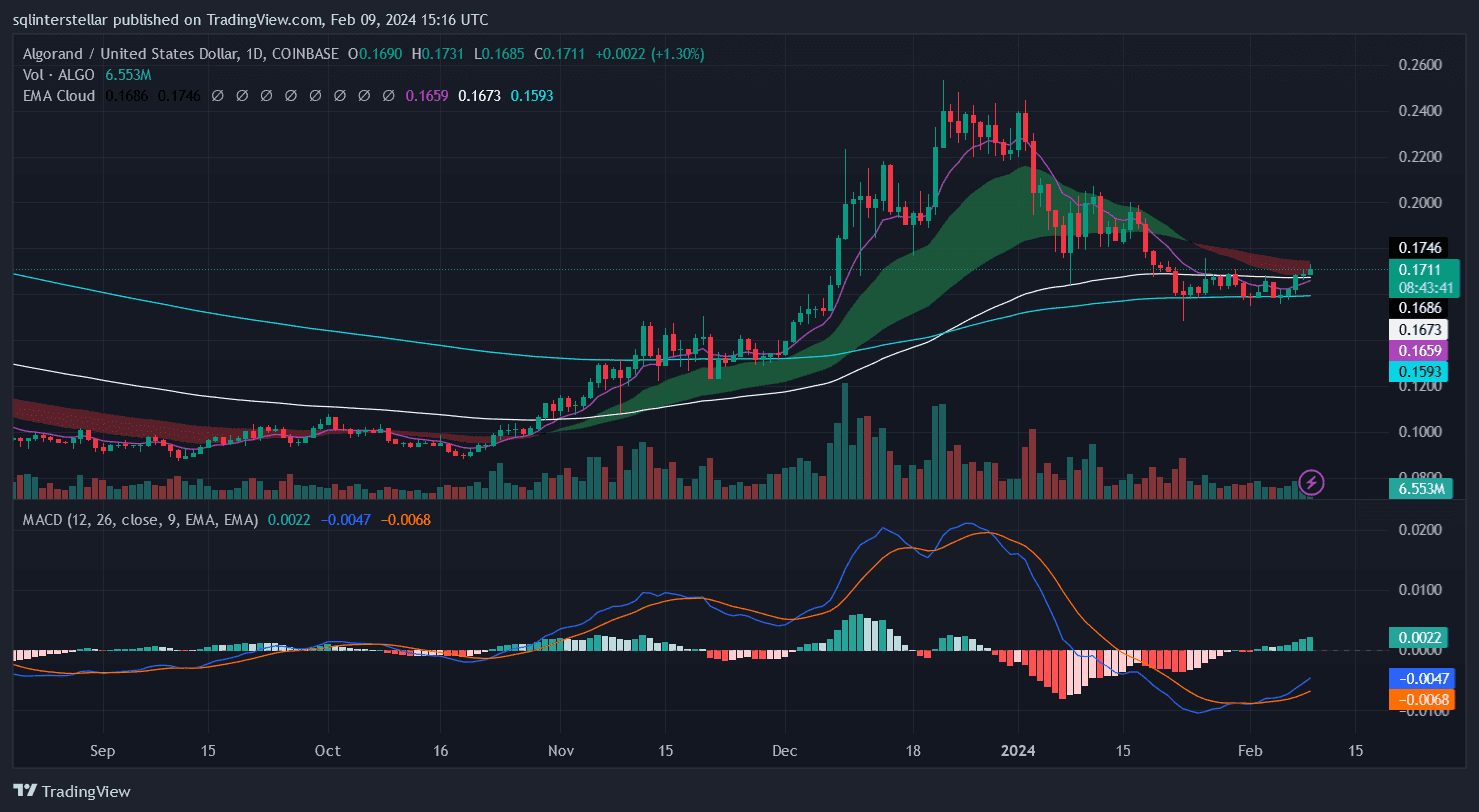Click the Dec label on the time axis
Screen dimensions: 1479x812
(x=786, y=751)
